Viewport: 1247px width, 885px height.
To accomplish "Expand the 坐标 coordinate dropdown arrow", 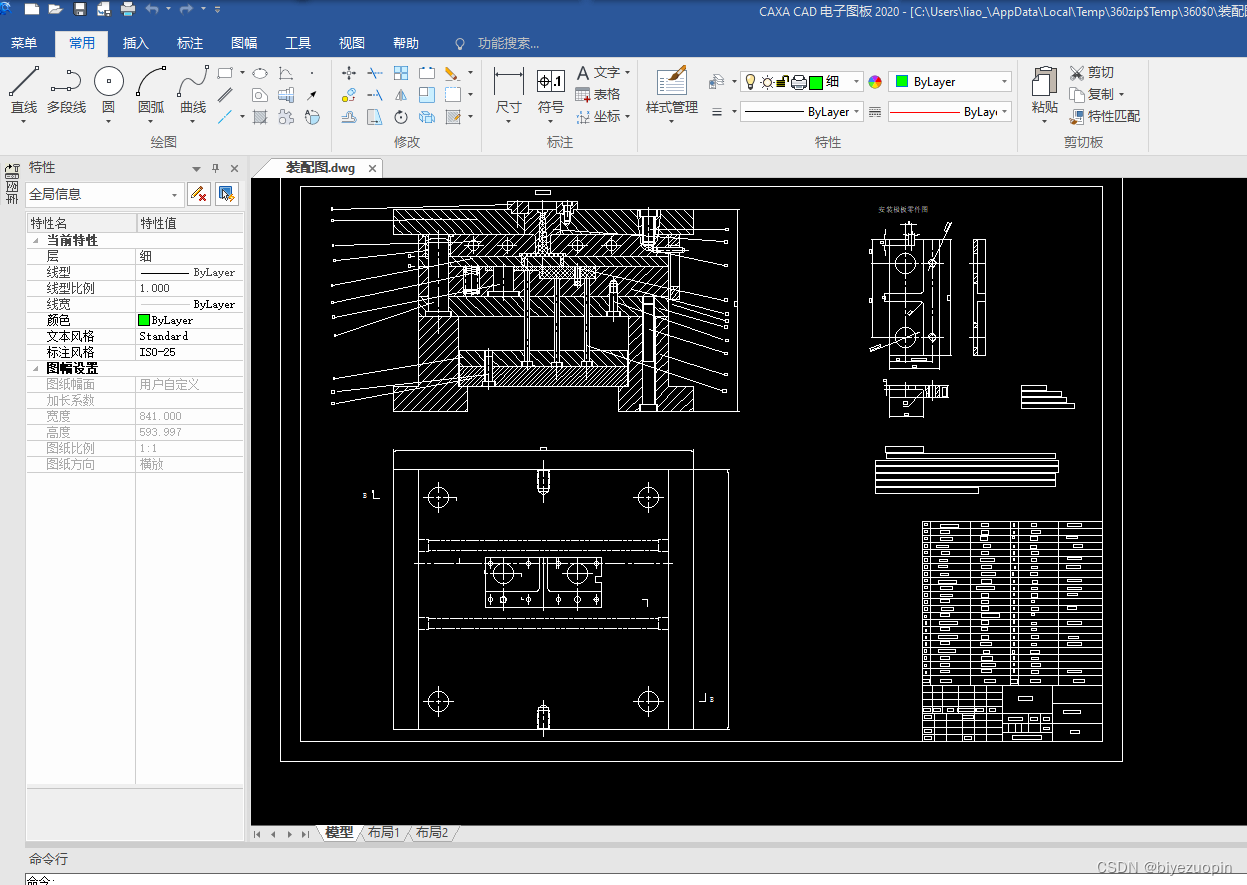I will 627,116.
